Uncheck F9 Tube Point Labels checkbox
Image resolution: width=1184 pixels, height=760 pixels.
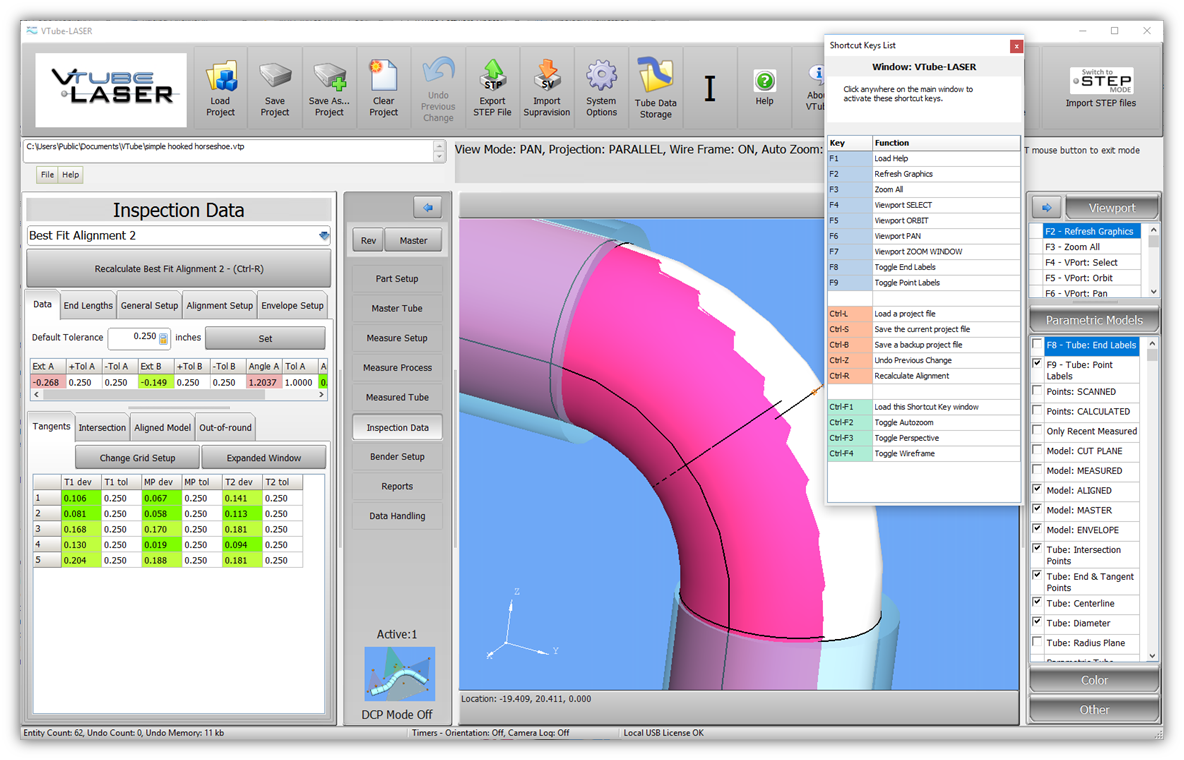point(1038,363)
